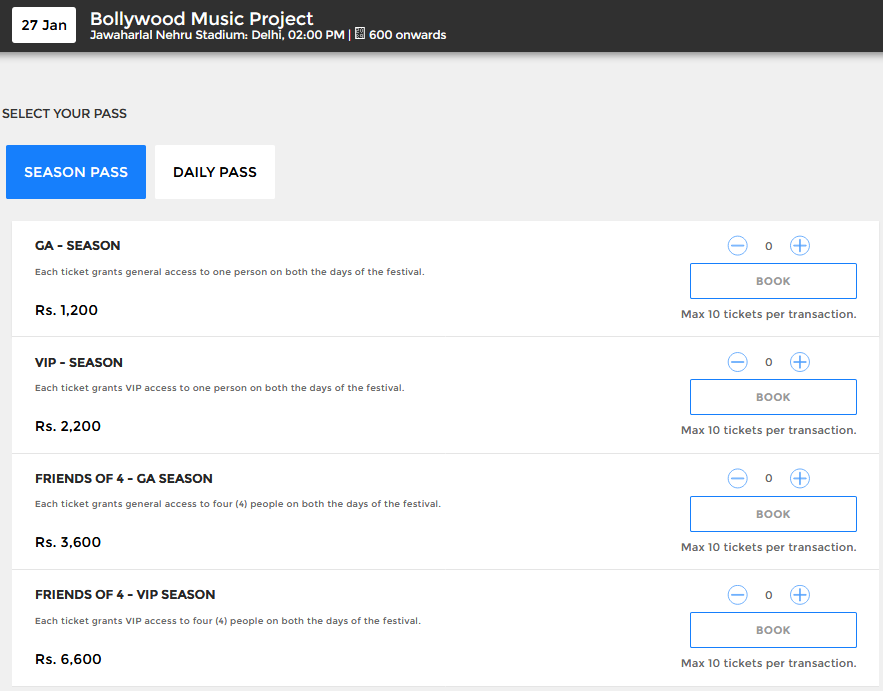Click the Bollywood Music Project title

[202, 19]
